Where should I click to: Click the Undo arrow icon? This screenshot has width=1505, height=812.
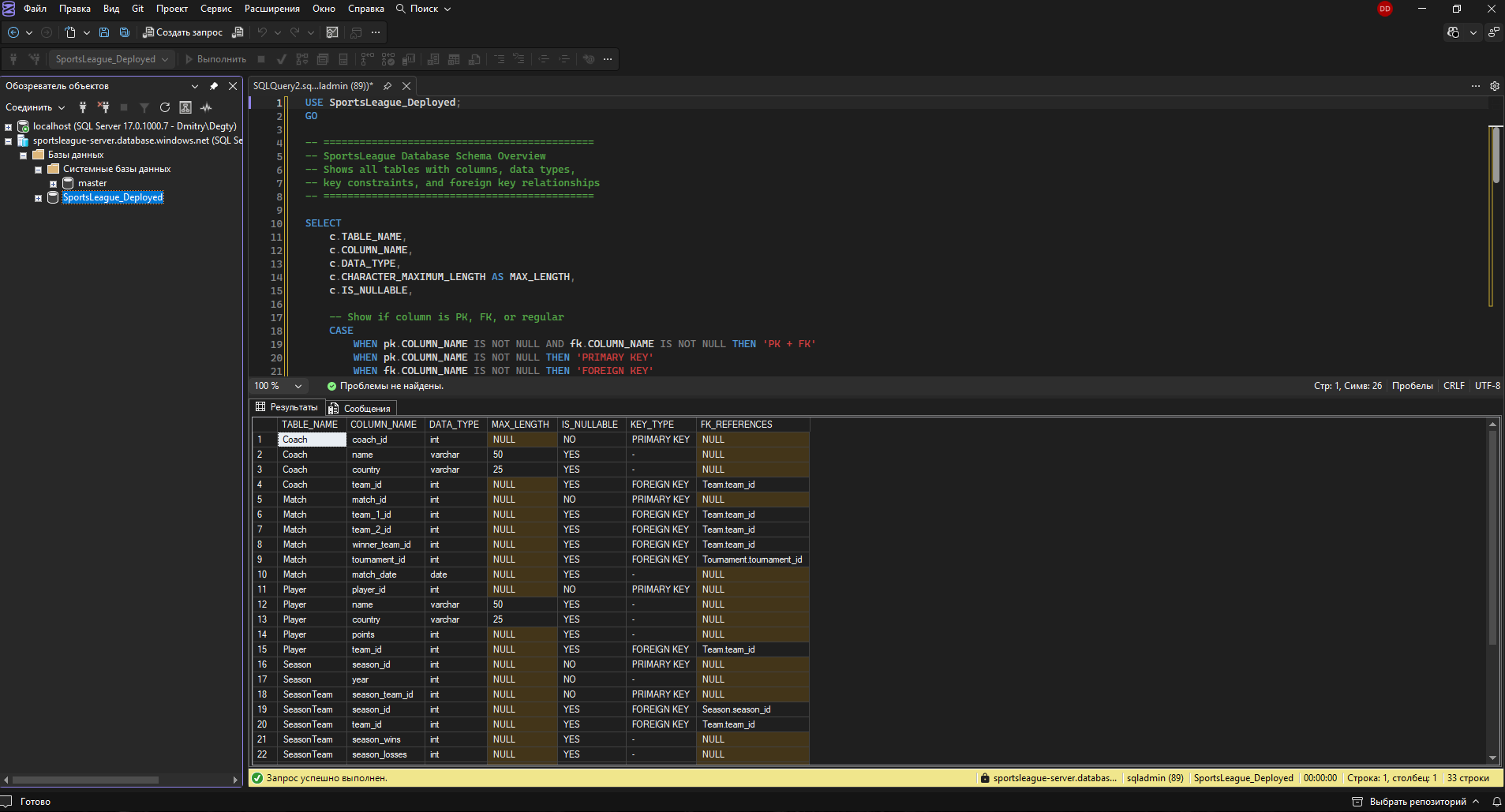click(262, 32)
